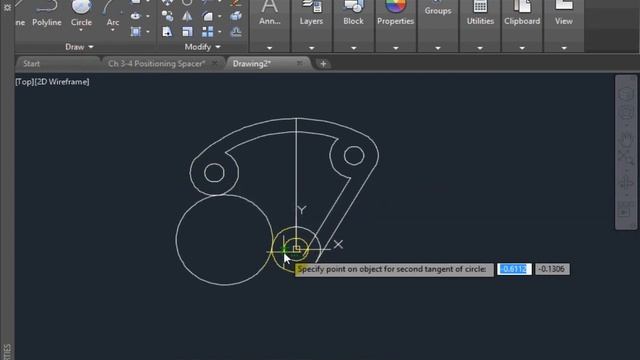This screenshot has width=640, height=360.
Task: Click the -0.6112 dynamic input field
Action: [x=514, y=269]
